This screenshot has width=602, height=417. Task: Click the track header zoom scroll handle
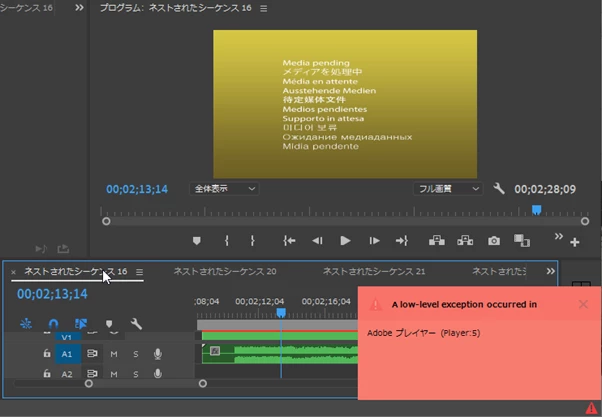pyautogui.click(x=89, y=383)
